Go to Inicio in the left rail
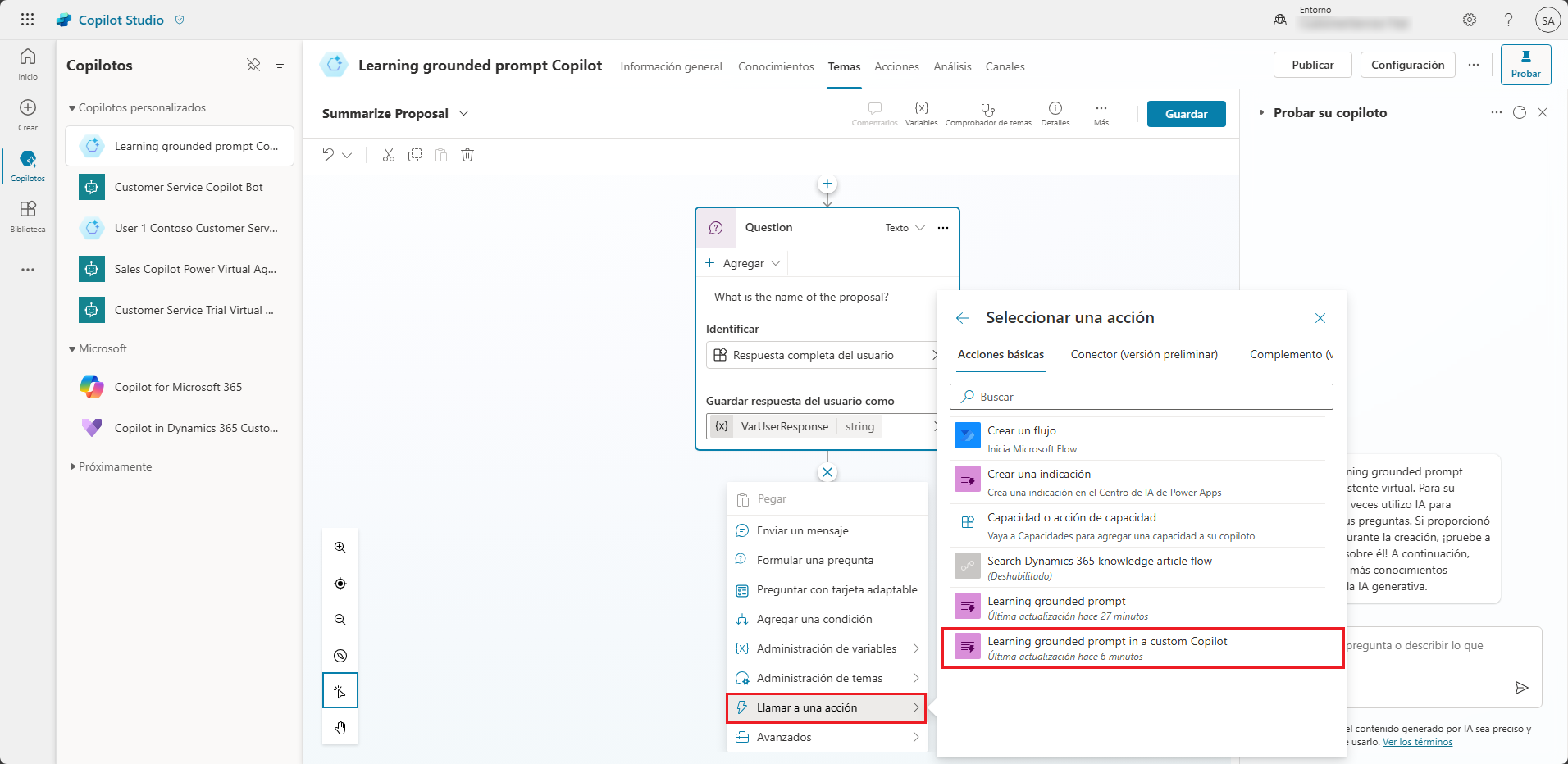Screen dimensions: 1568x764 point(28,64)
